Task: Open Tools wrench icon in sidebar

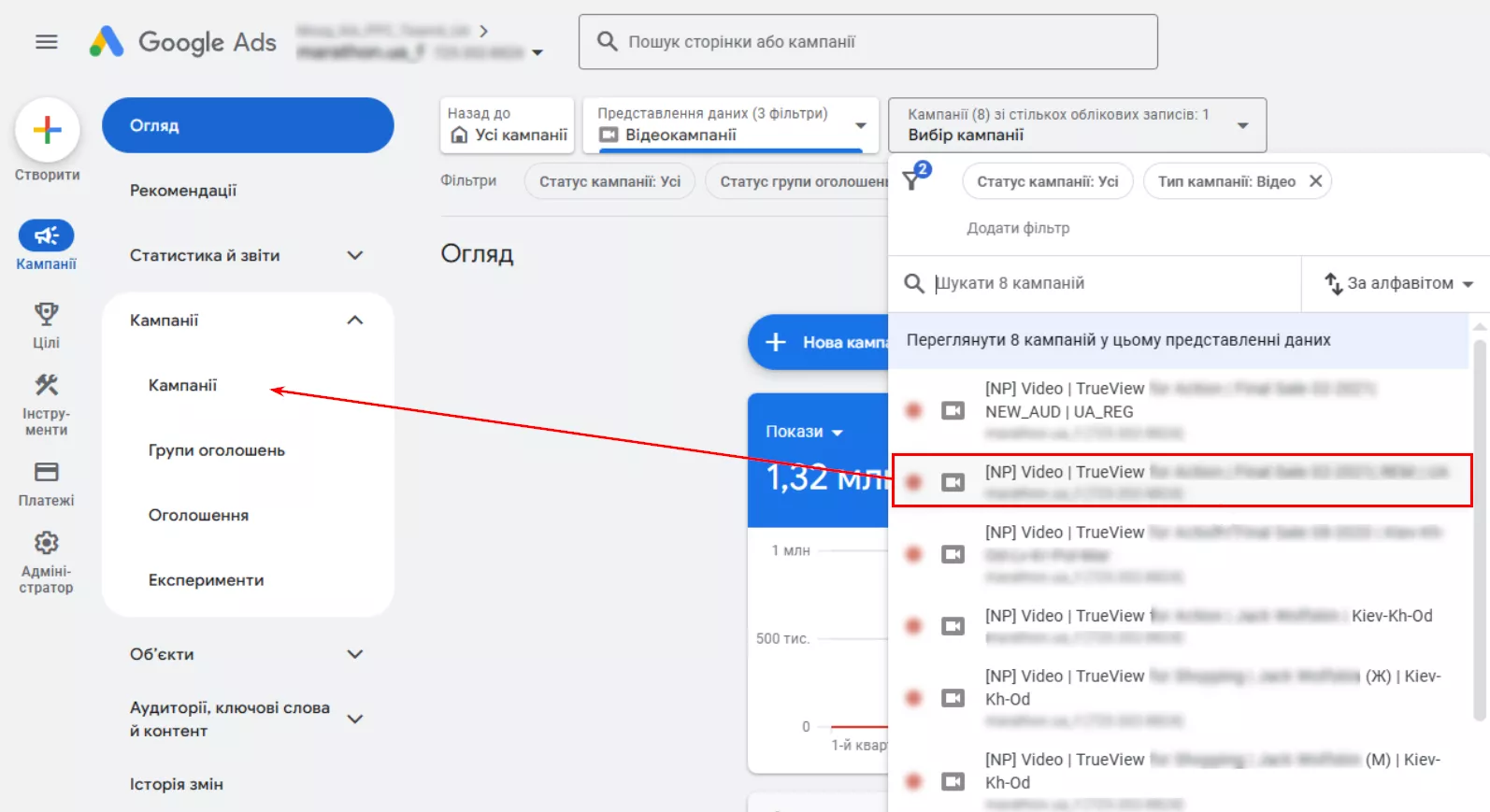Action: tap(46, 384)
